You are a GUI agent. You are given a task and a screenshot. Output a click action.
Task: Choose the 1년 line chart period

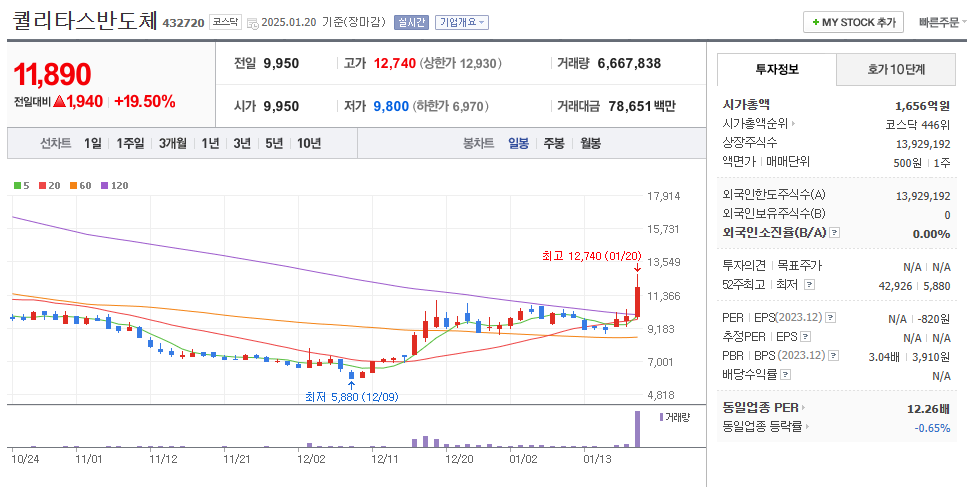pos(210,143)
